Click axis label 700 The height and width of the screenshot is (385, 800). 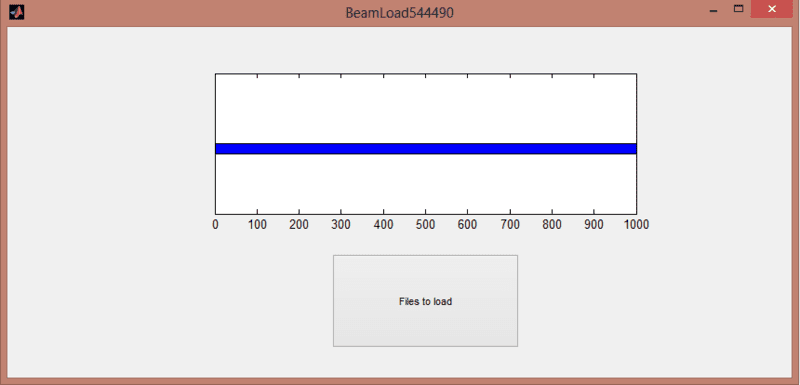click(510, 225)
